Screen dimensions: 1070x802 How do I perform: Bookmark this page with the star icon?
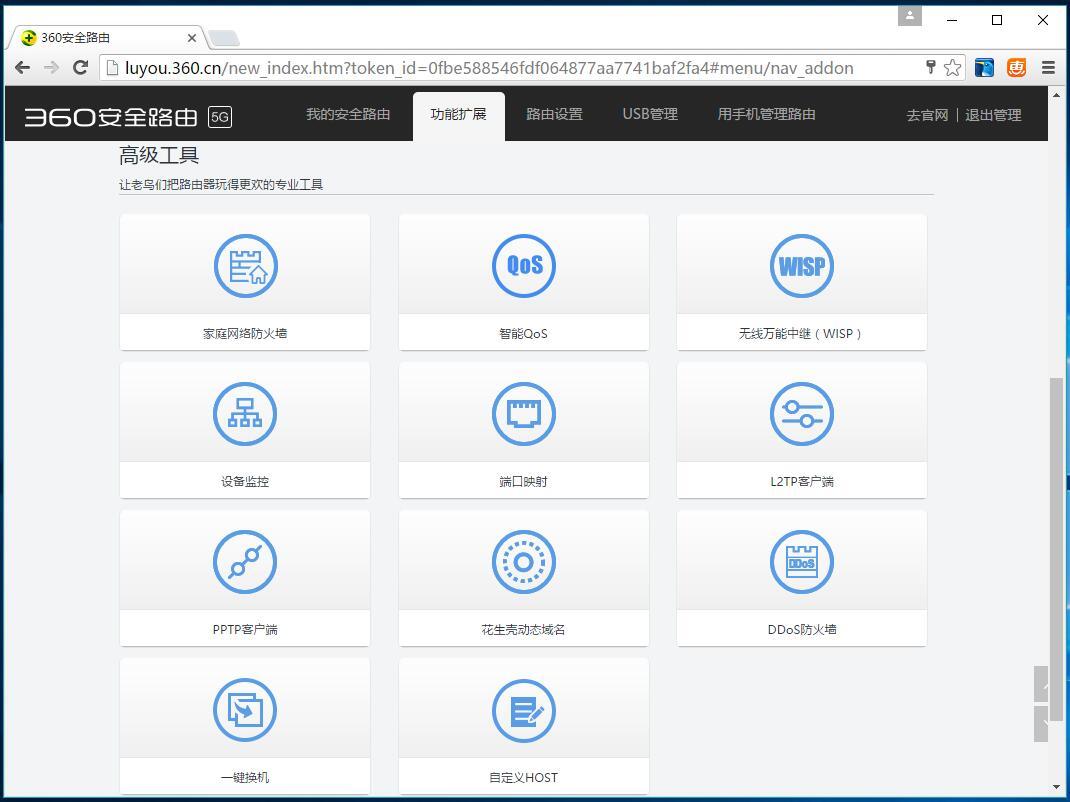[x=953, y=68]
